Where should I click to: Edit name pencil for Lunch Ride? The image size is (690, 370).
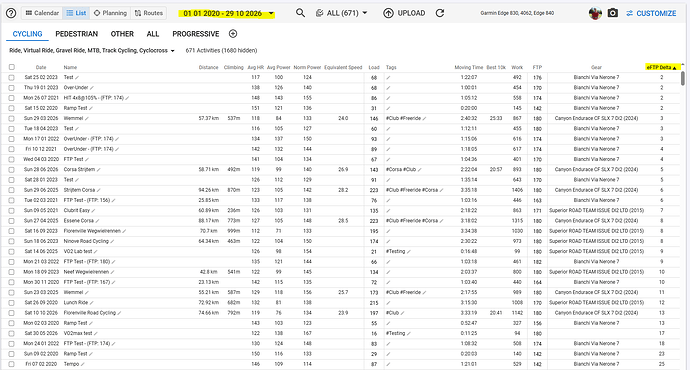92,303
